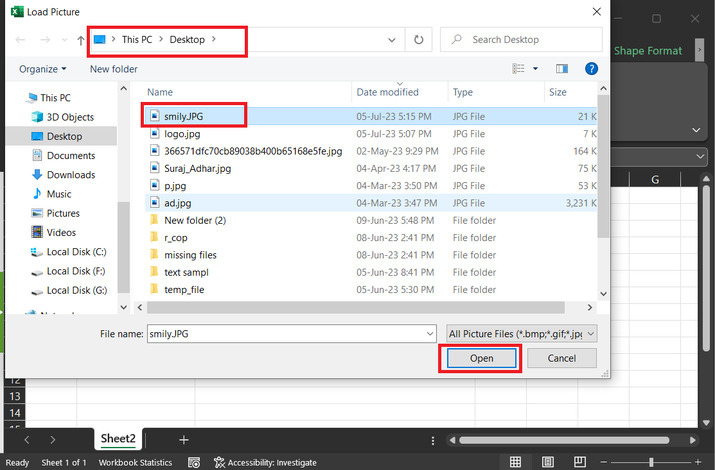The image size is (715, 470).
Task: Add a new sheet with plus button
Action: [184, 440]
